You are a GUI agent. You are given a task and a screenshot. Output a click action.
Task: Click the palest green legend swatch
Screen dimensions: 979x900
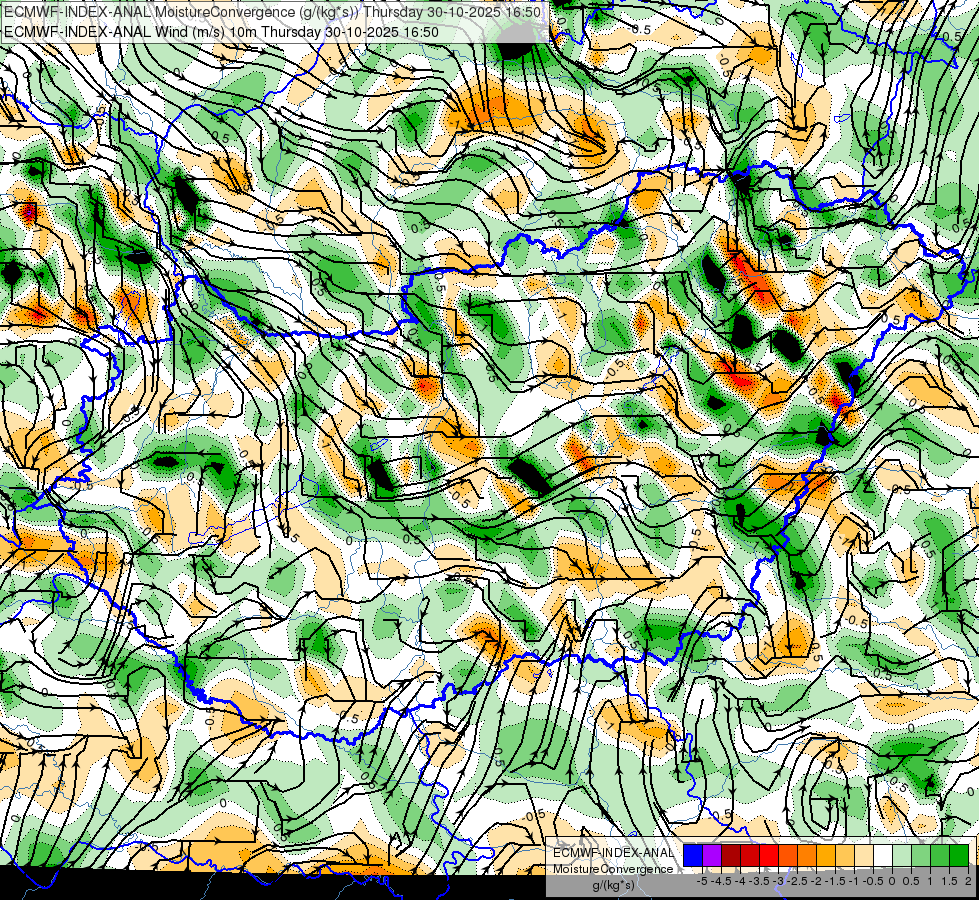click(x=902, y=856)
